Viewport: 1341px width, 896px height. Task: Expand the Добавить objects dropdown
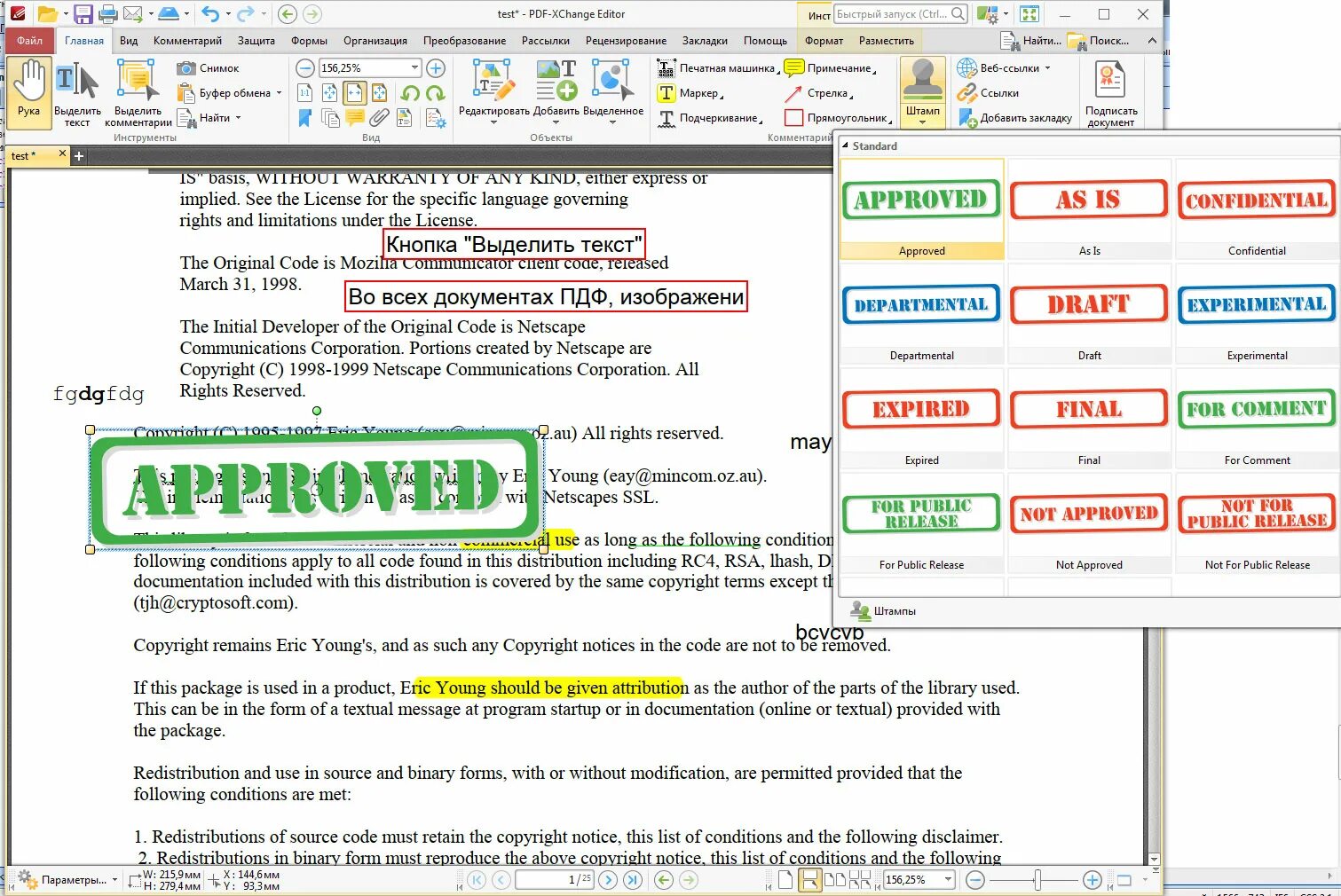(556, 122)
